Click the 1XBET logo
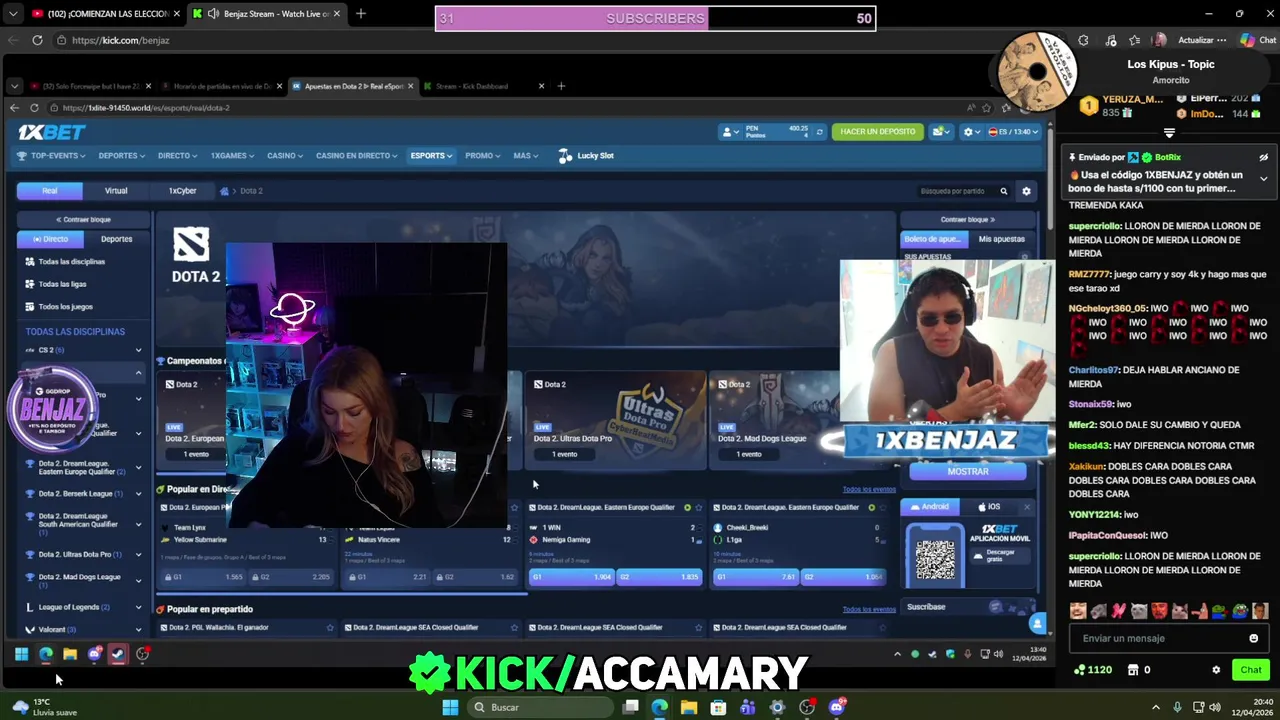 (x=51, y=132)
